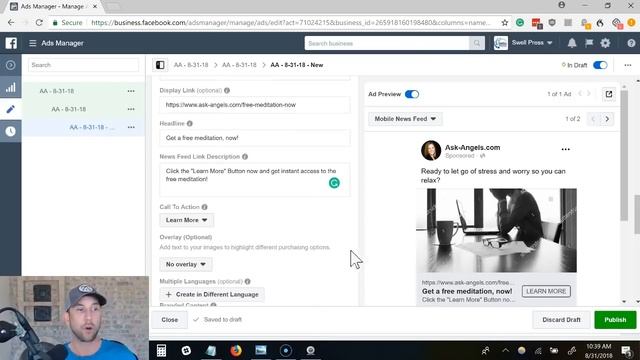Select the edit pencil sidebar icon
The image size is (640, 360).
click(x=11, y=109)
